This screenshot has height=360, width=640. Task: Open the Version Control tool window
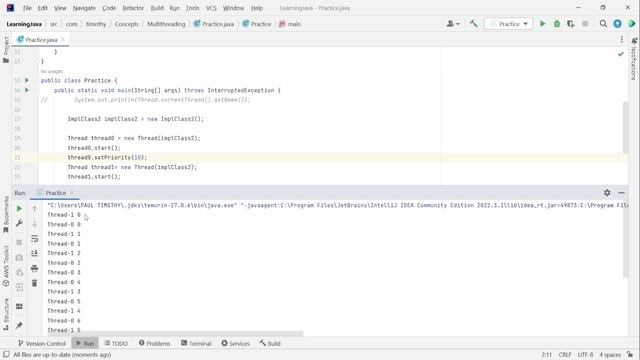pyautogui.click(x=42, y=343)
